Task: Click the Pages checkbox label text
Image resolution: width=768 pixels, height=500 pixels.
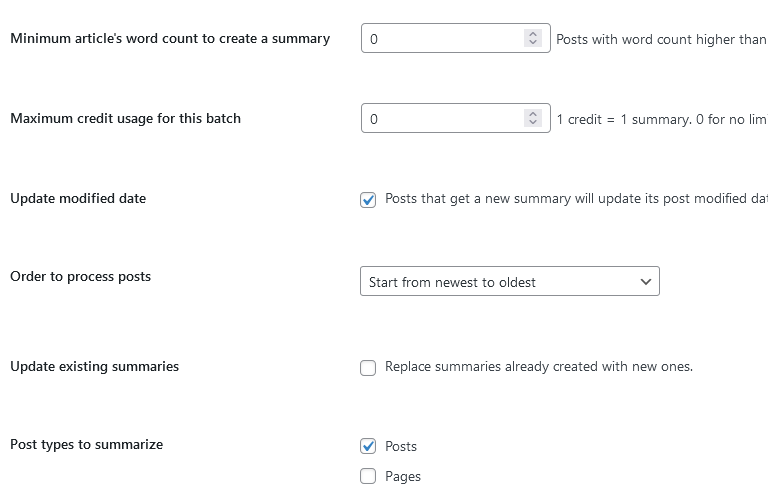Action: pos(403,476)
